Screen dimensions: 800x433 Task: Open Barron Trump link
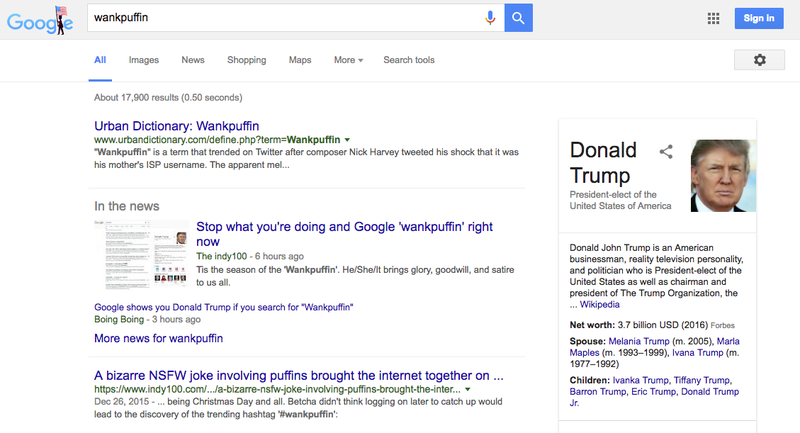[597, 391]
